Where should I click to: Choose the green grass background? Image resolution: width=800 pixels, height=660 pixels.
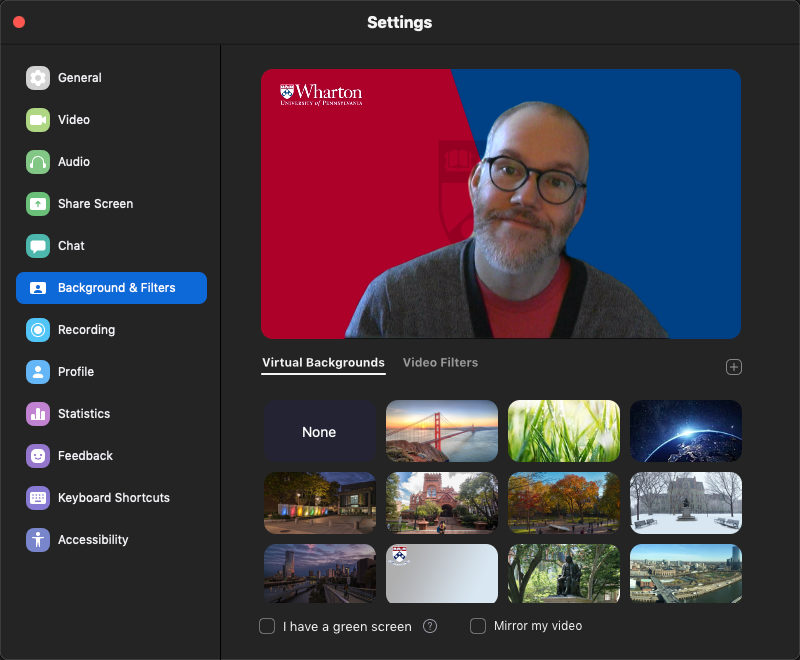tap(564, 431)
